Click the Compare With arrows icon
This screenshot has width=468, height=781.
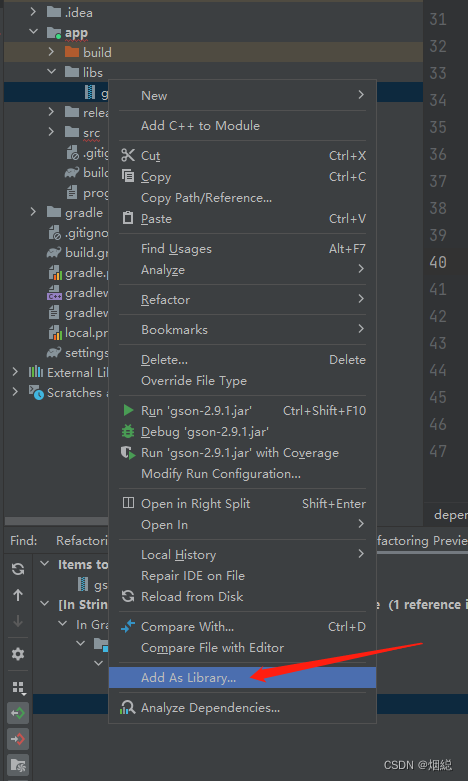click(128, 626)
